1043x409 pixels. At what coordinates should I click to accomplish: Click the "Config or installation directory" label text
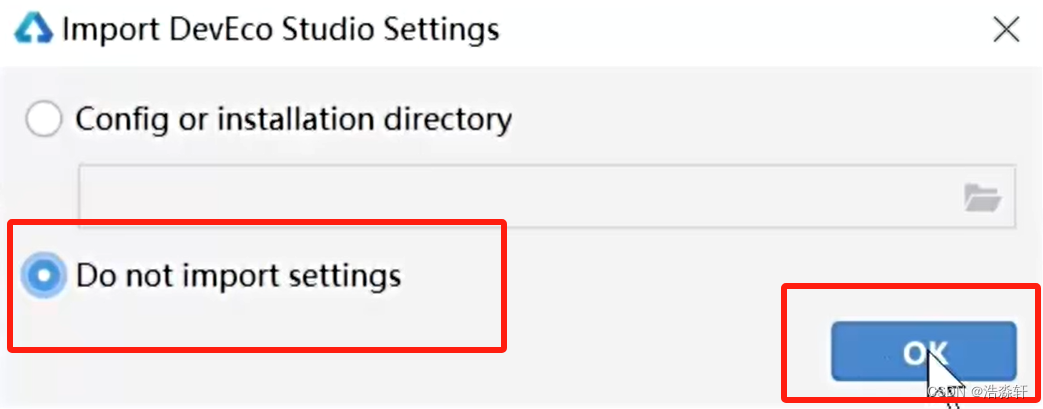click(294, 120)
